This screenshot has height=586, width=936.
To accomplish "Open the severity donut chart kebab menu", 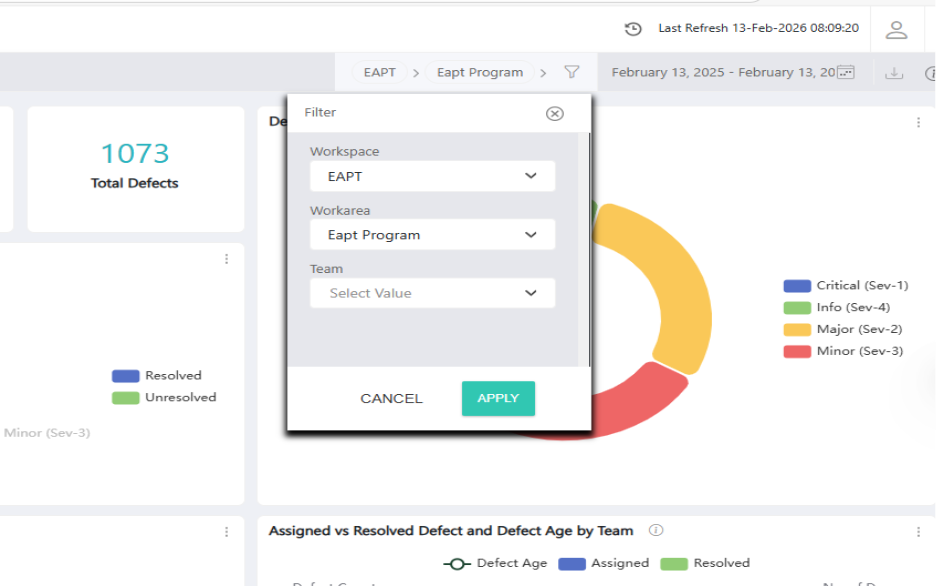I will click(918, 122).
